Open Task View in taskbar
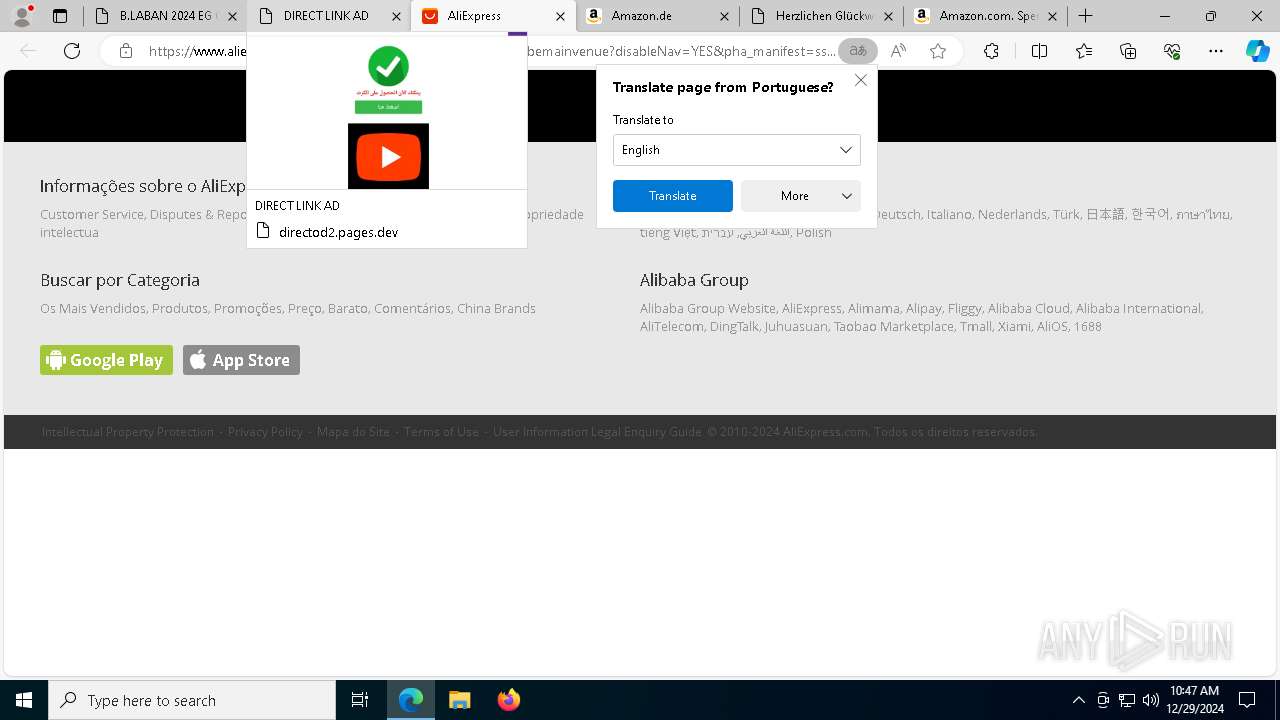This screenshot has width=1280, height=720. (360, 700)
